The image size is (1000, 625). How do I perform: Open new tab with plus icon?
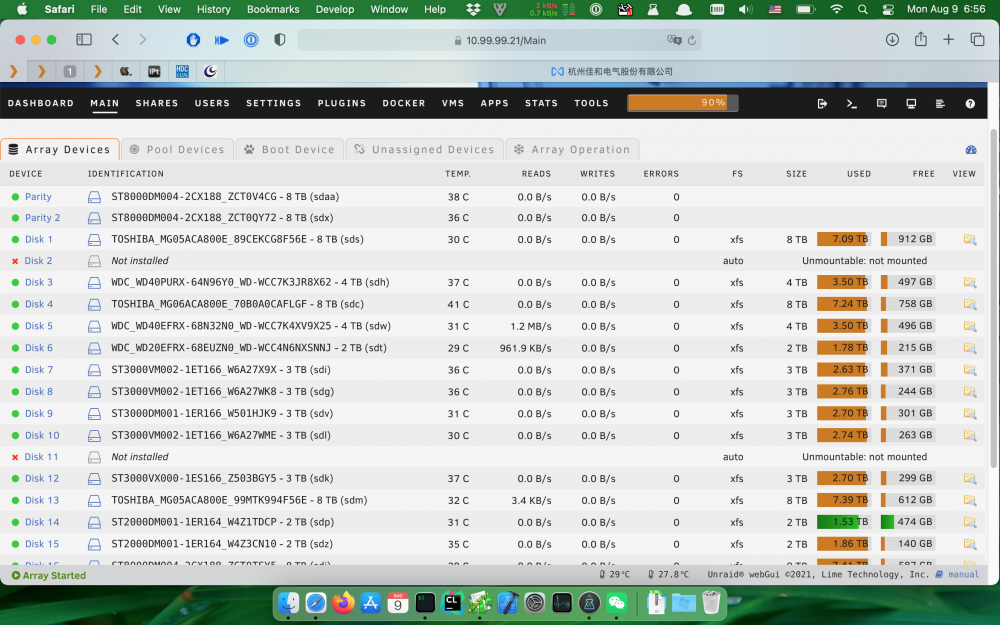[948, 40]
